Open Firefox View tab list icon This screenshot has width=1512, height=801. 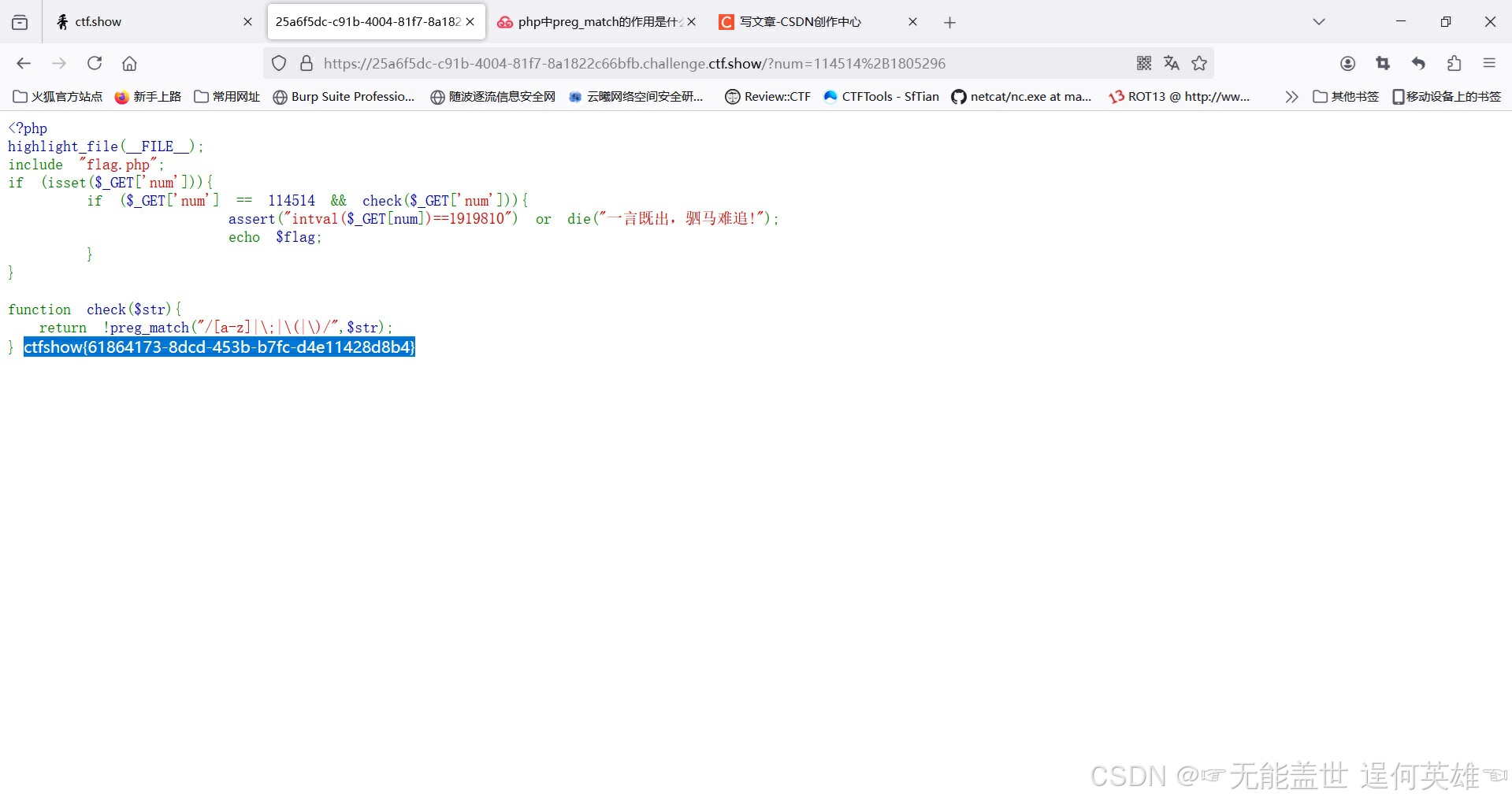[x=20, y=22]
